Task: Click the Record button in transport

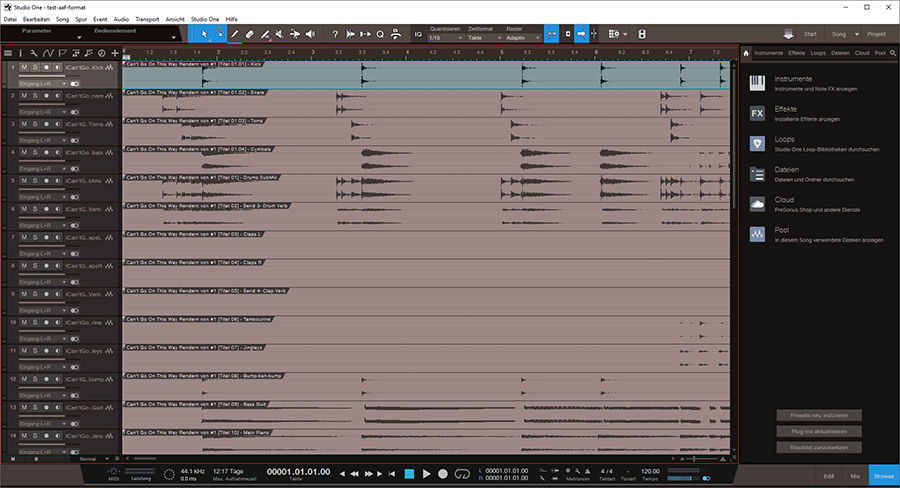Action: pos(443,474)
